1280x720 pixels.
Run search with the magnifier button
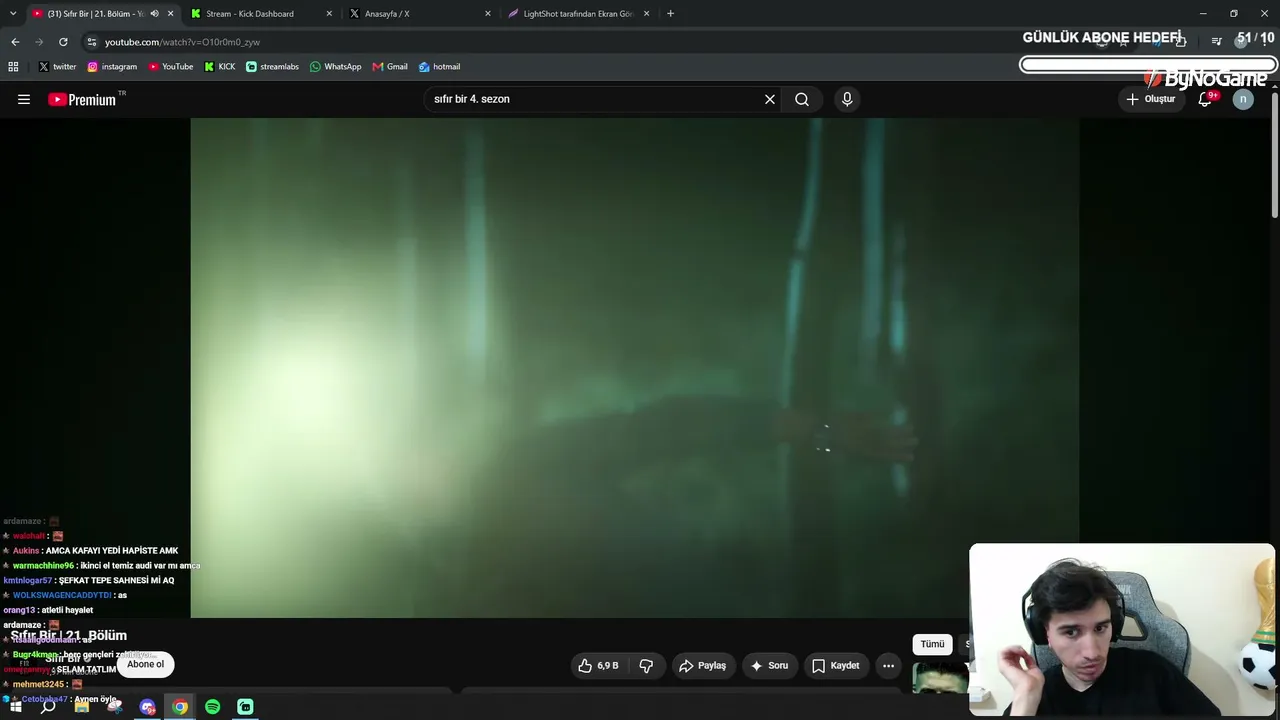pos(802,99)
